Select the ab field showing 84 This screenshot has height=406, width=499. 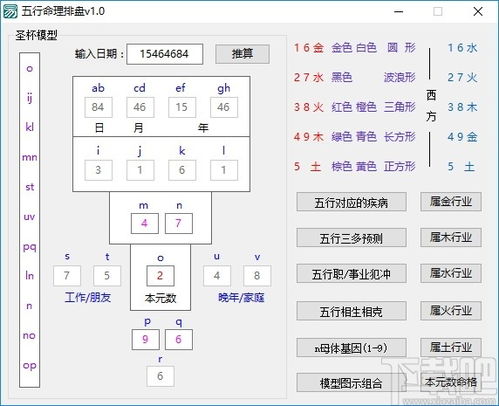pos(98,107)
